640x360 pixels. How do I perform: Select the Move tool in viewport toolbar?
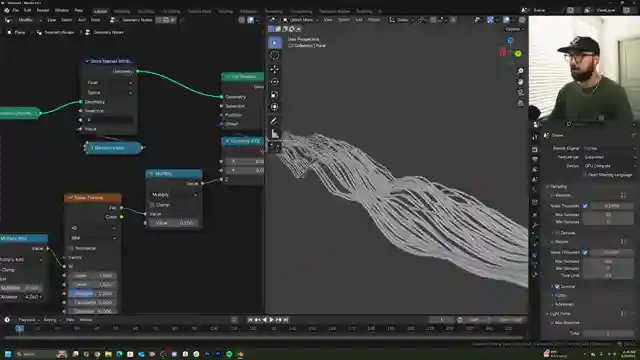pos(275,69)
